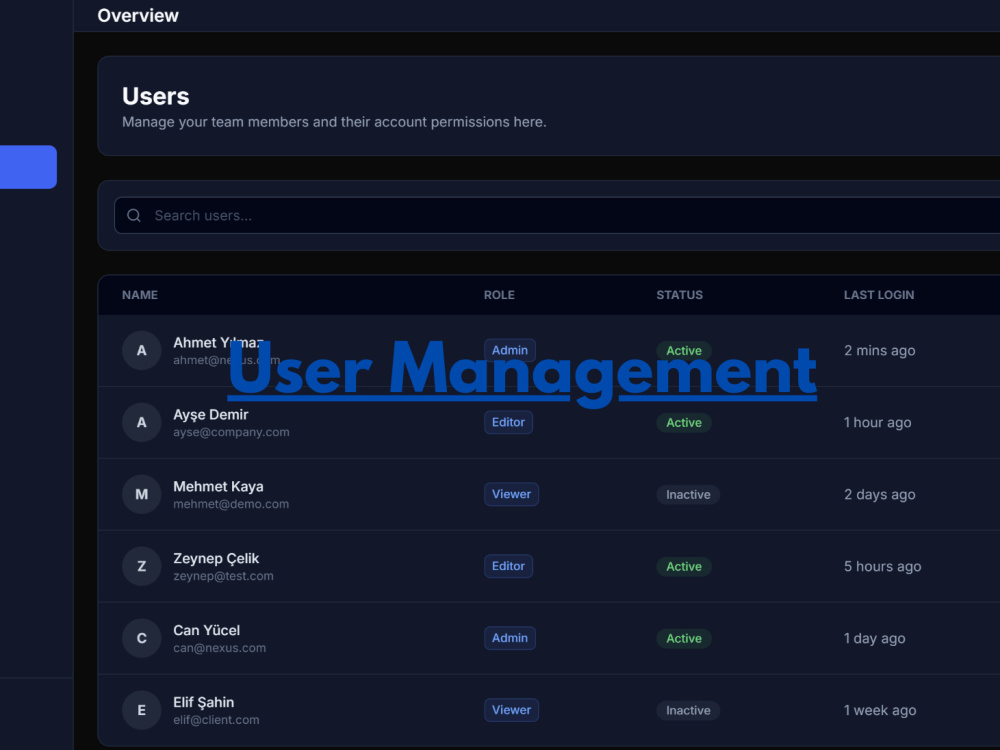
Task: Click the '2 mins ago' last login
Action: click(x=879, y=351)
